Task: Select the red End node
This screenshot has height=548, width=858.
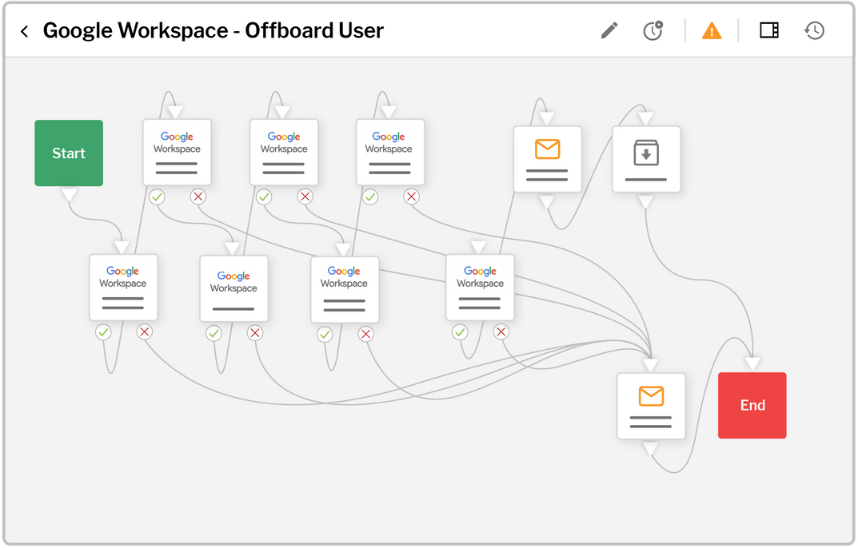Action: point(752,405)
